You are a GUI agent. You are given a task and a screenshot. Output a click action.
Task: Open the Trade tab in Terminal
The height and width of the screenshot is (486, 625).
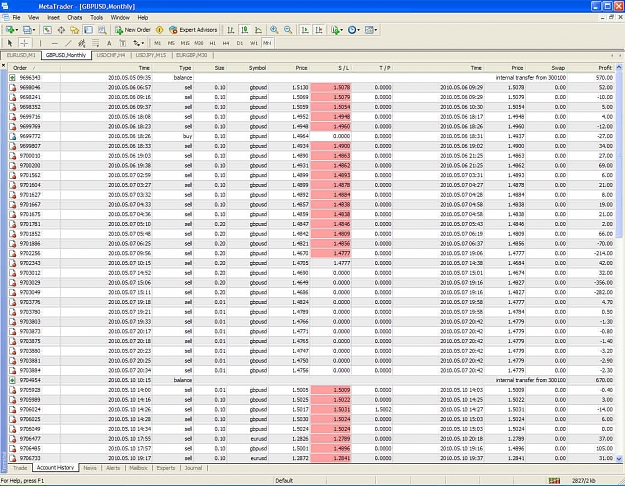(20, 468)
